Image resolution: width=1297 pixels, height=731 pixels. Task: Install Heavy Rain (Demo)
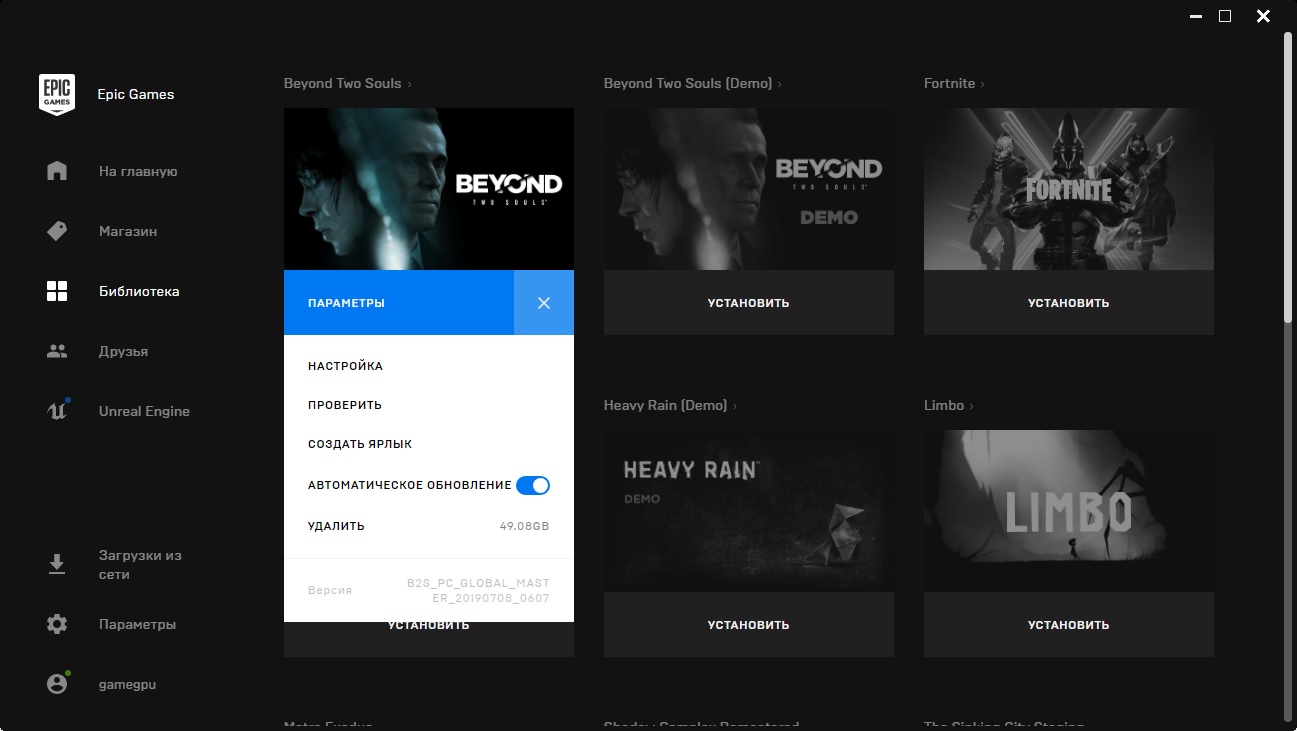[749, 624]
